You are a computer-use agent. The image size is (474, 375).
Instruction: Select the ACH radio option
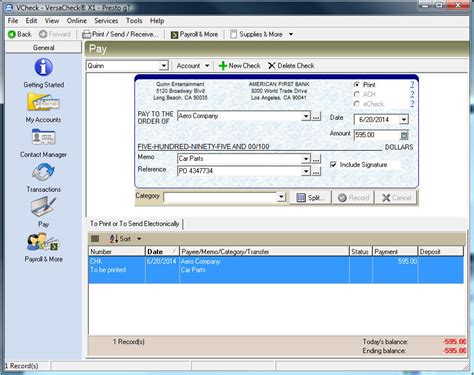point(357,94)
